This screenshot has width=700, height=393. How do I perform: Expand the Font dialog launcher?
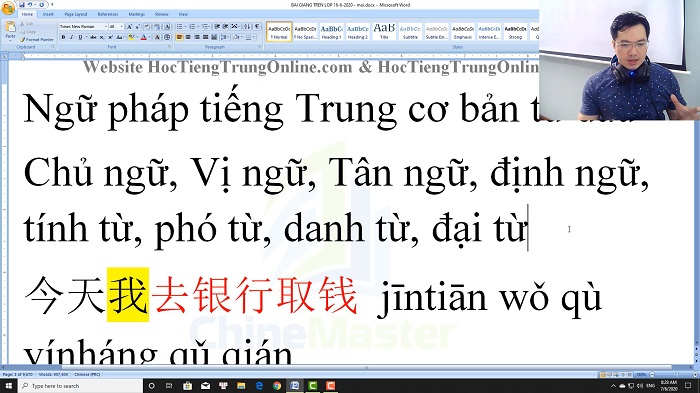[169, 46]
